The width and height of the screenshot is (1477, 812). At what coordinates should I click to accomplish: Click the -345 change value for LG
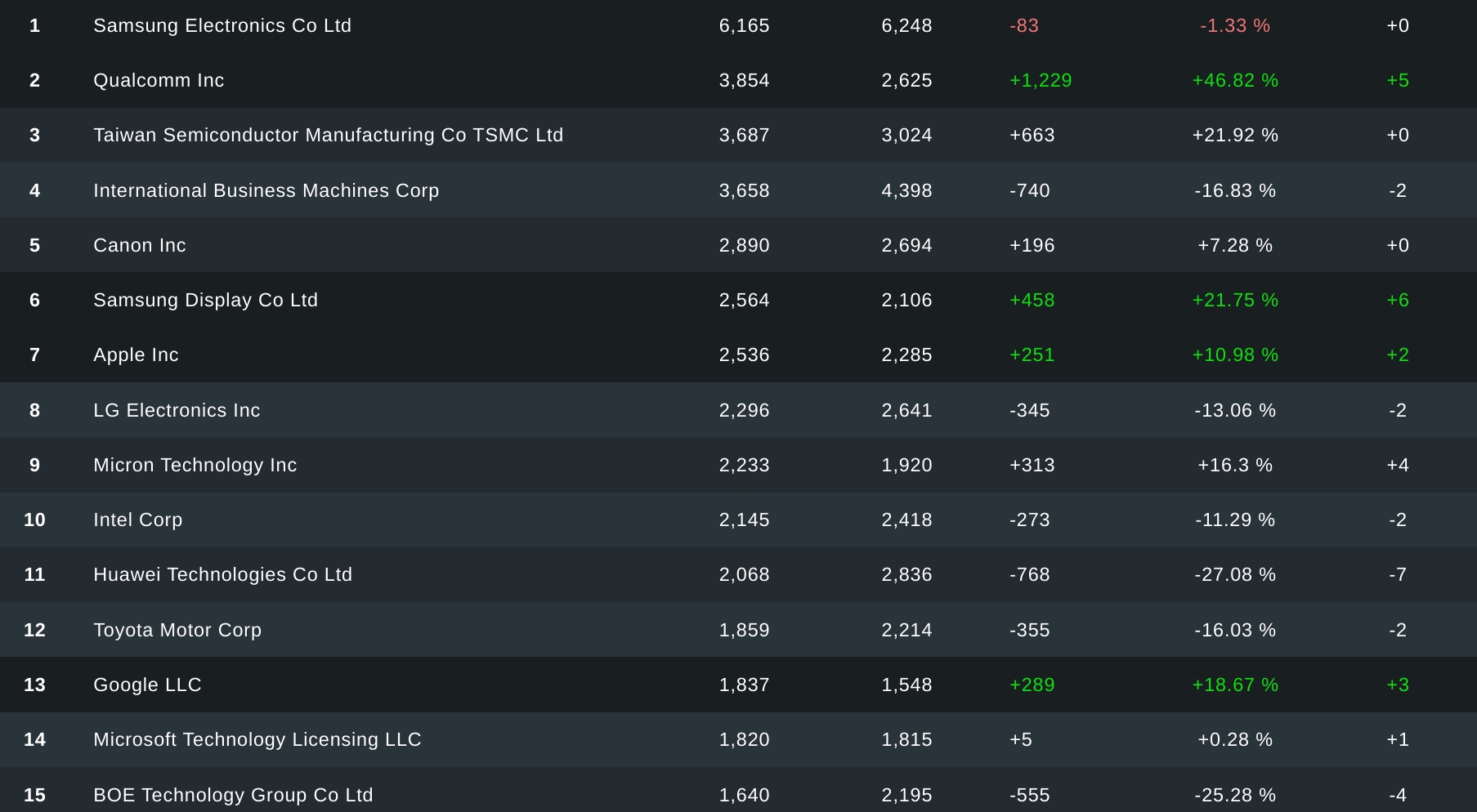coord(1030,410)
